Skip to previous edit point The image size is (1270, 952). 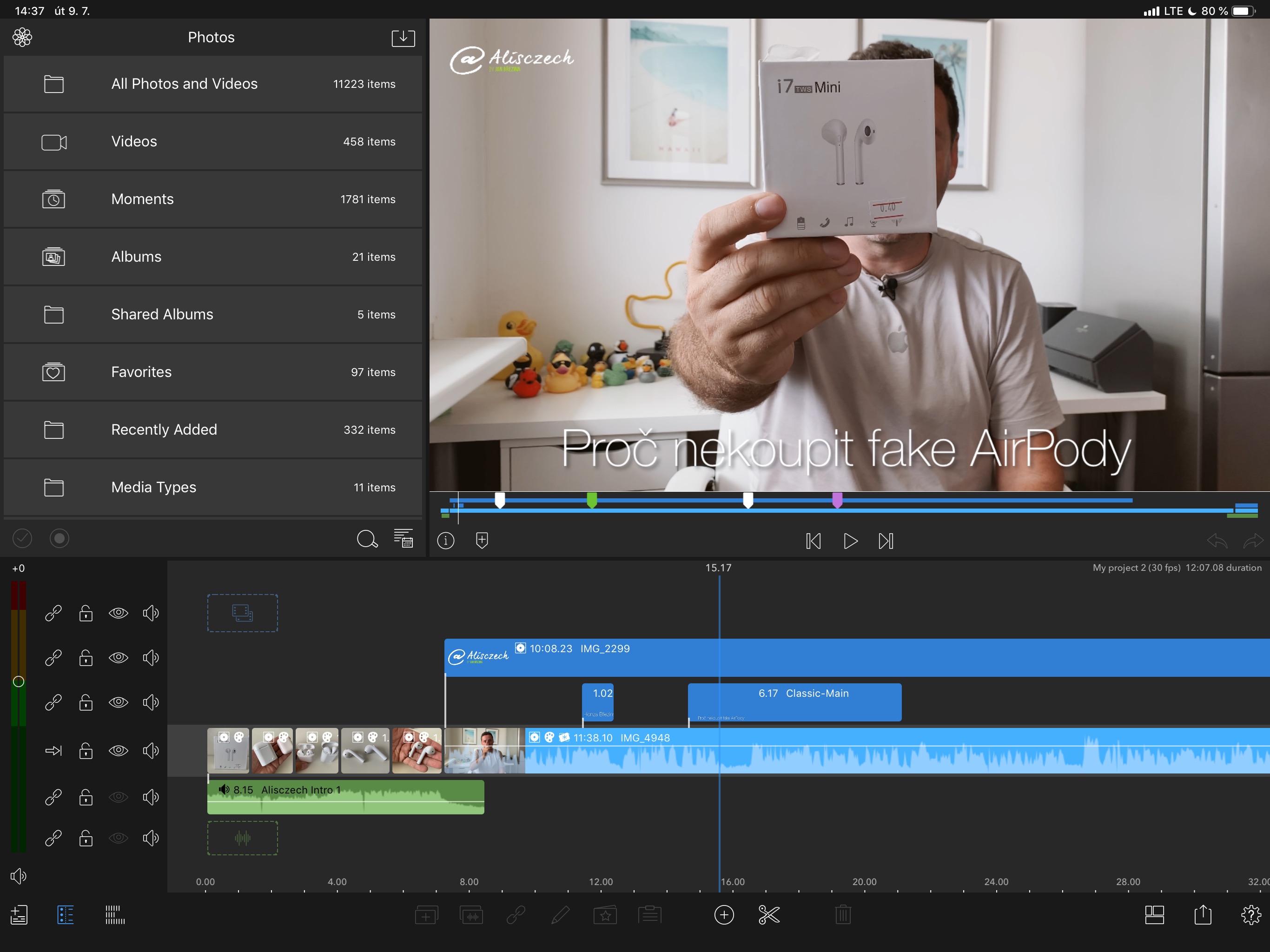point(813,541)
